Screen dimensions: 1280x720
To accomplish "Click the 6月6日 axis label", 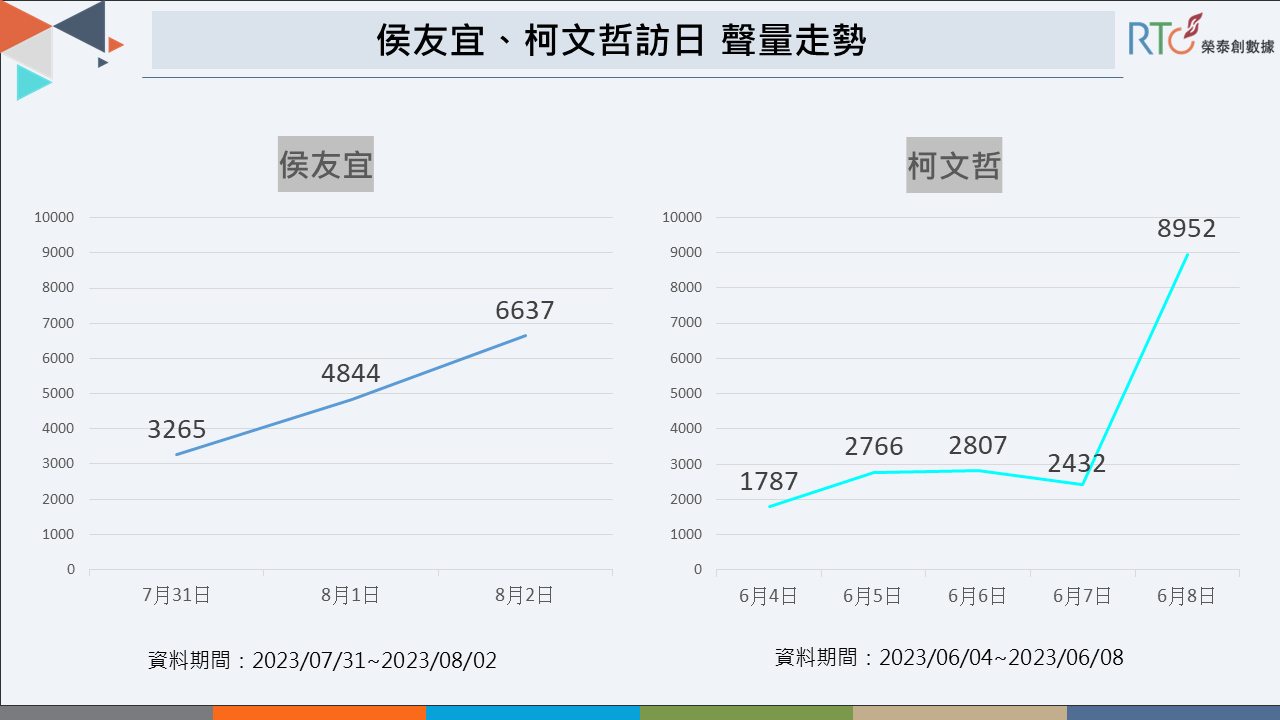I will (977, 596).
